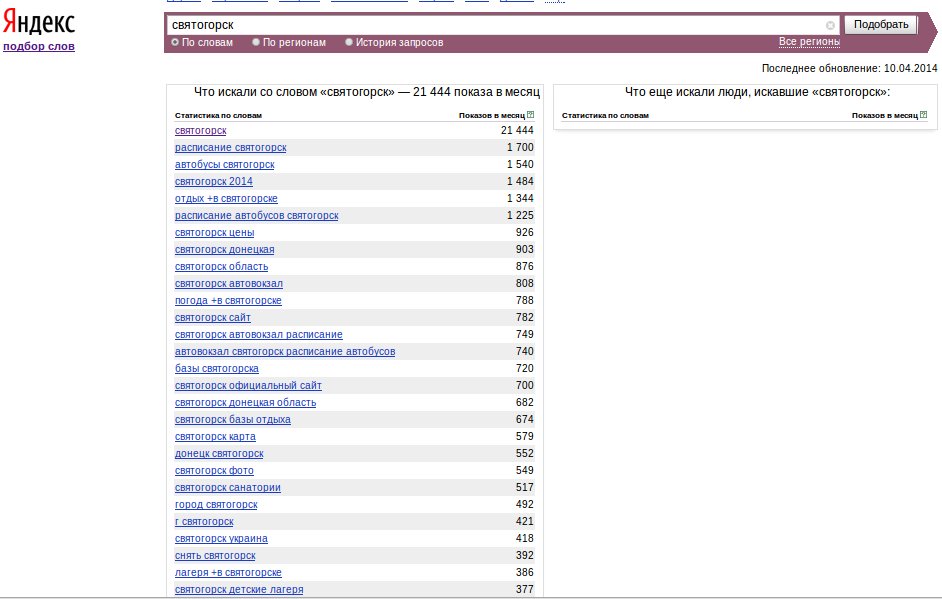Open help icon beside left 'Показов в месяц'
The height and width of the screenshot is (599, 942).
[x=530, y=115]
